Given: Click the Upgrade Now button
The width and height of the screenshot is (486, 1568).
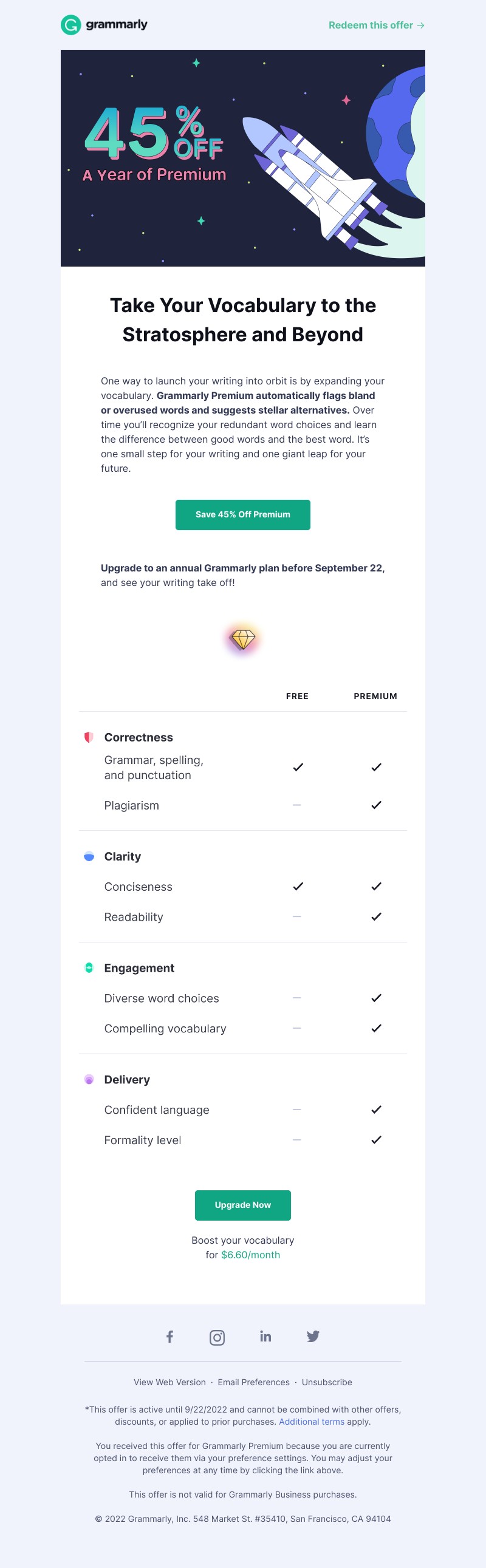Looking at the screenshot, I should (x=243, y=1205).
